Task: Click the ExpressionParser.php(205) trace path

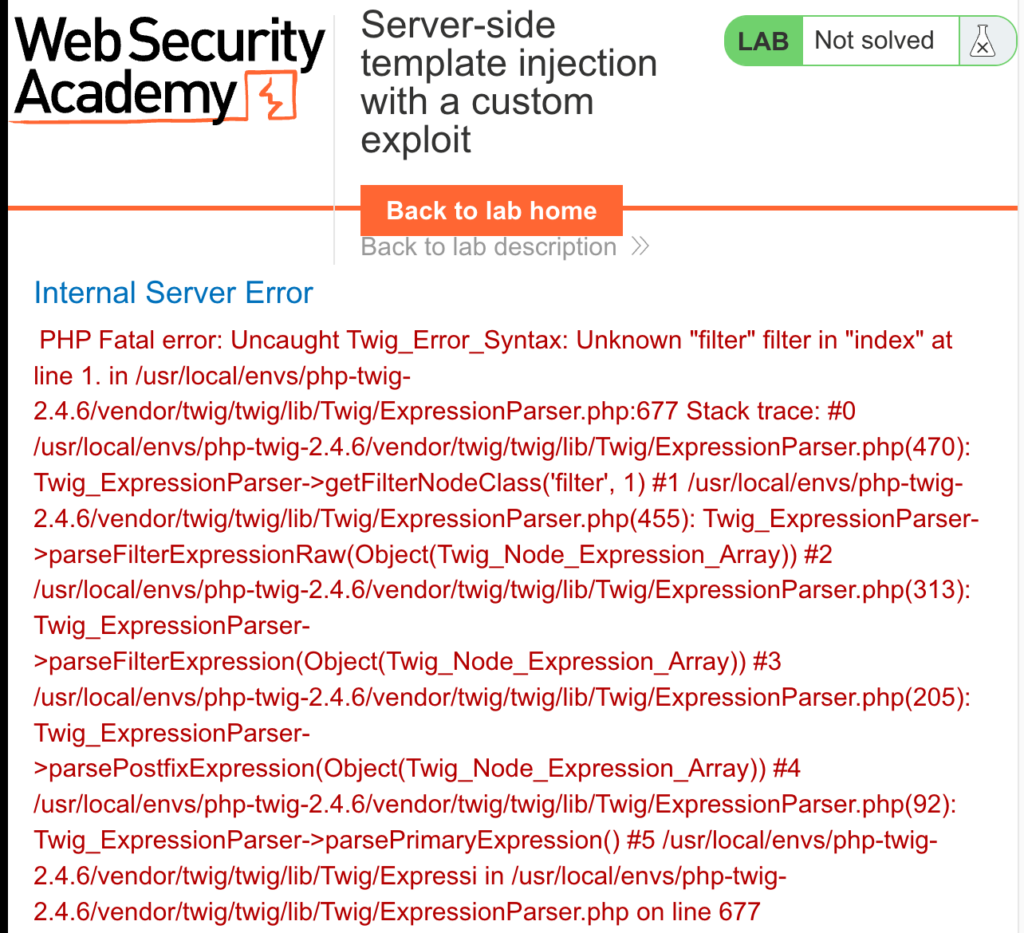Action: [x=502, y=697]
